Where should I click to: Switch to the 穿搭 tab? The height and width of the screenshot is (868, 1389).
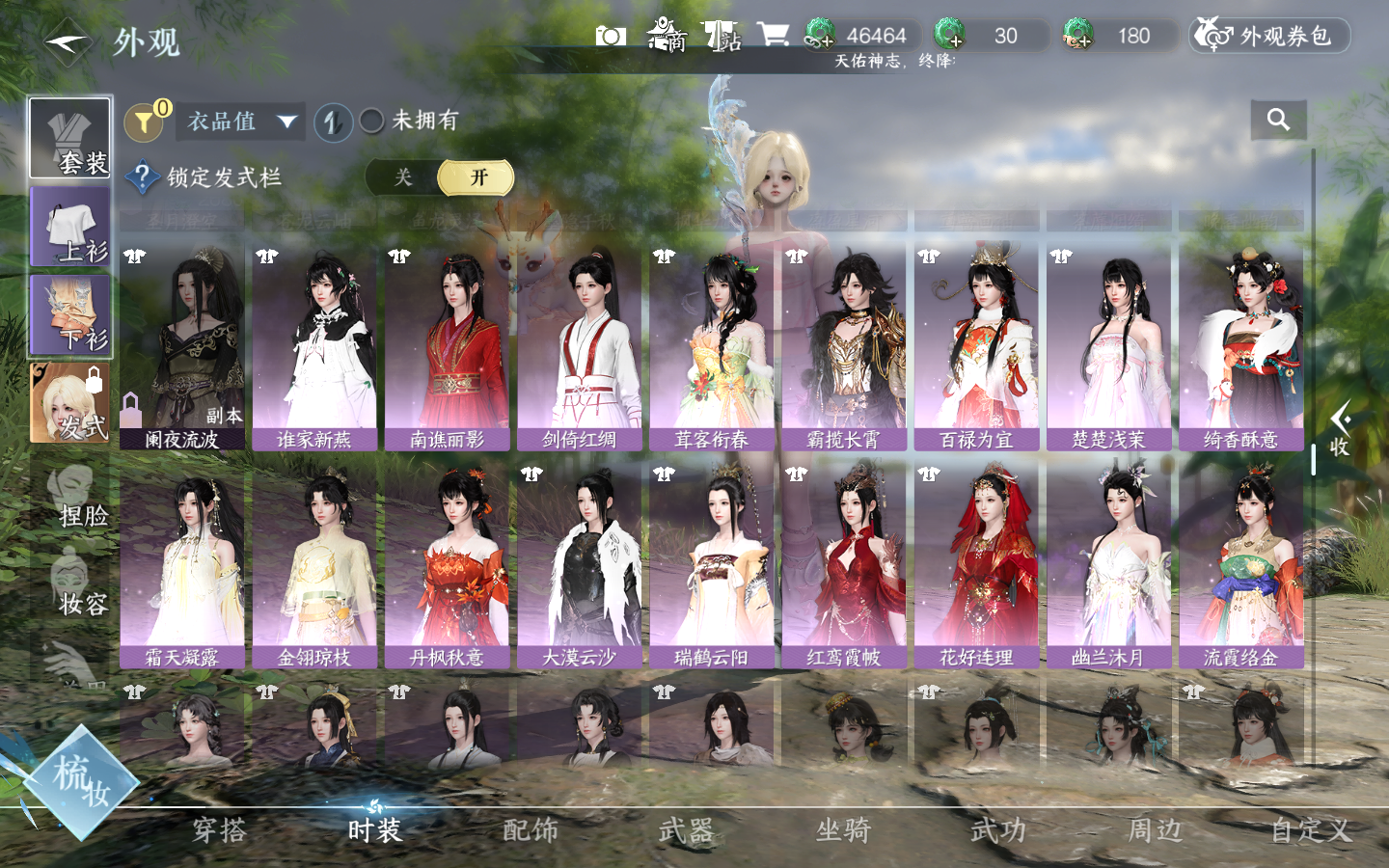pos(219,831)
